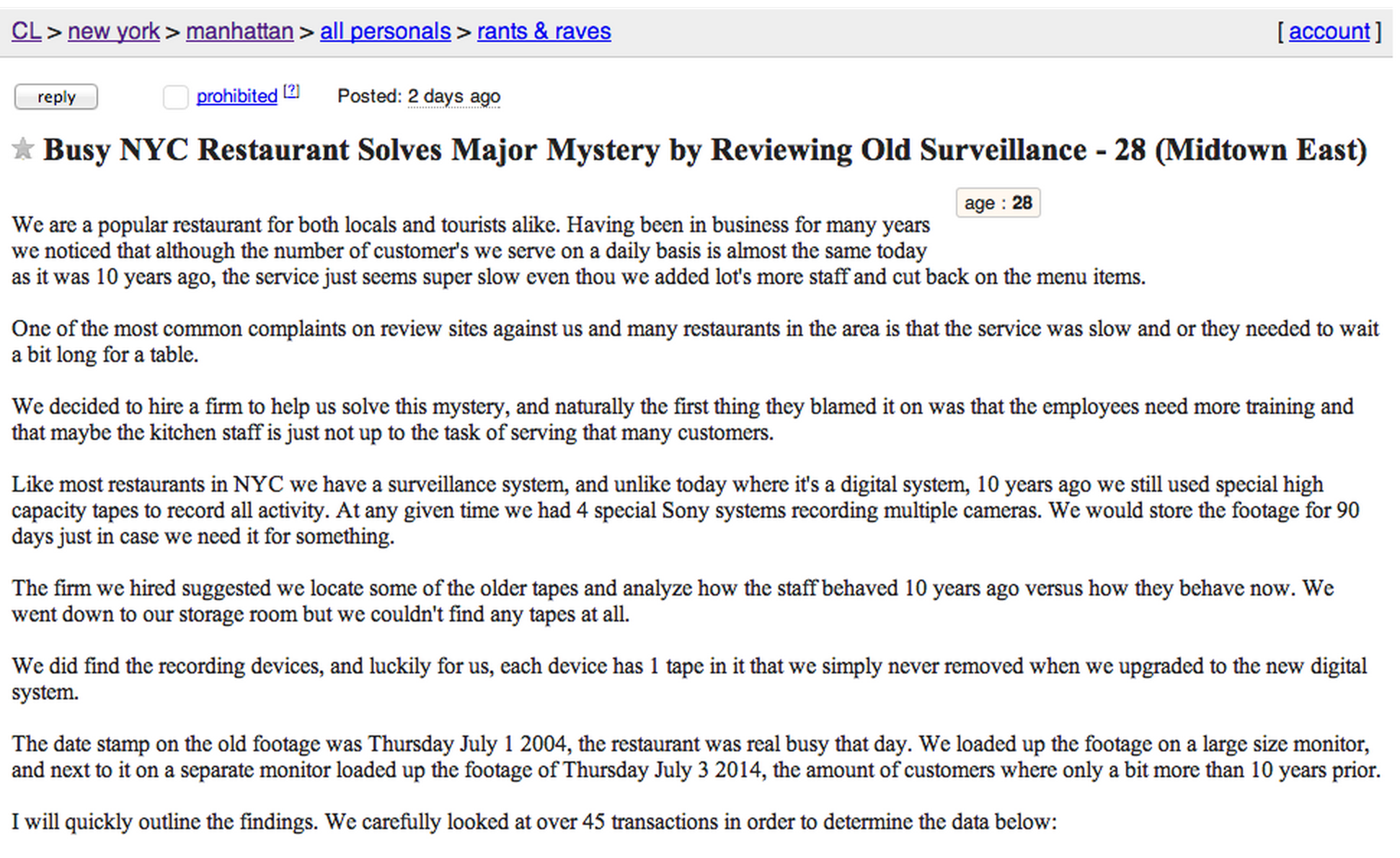
Task: Click the Busy NYC Restaurant post title
Action: point(705,150)
